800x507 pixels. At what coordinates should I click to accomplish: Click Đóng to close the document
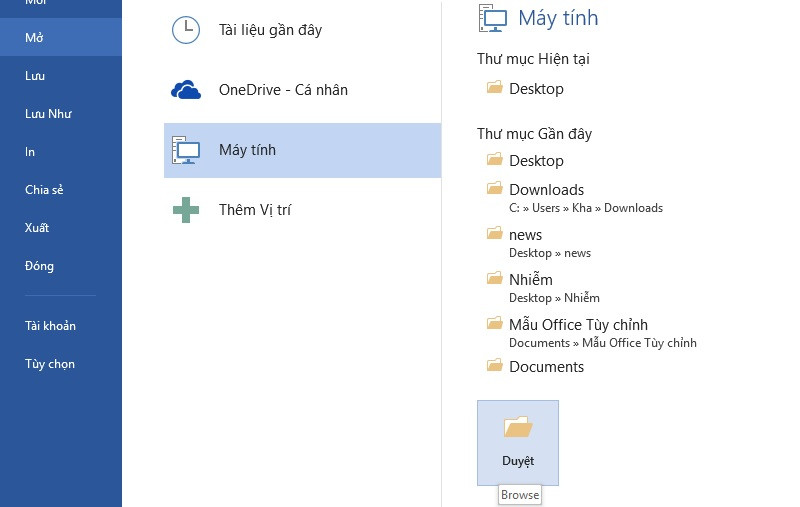39,266
